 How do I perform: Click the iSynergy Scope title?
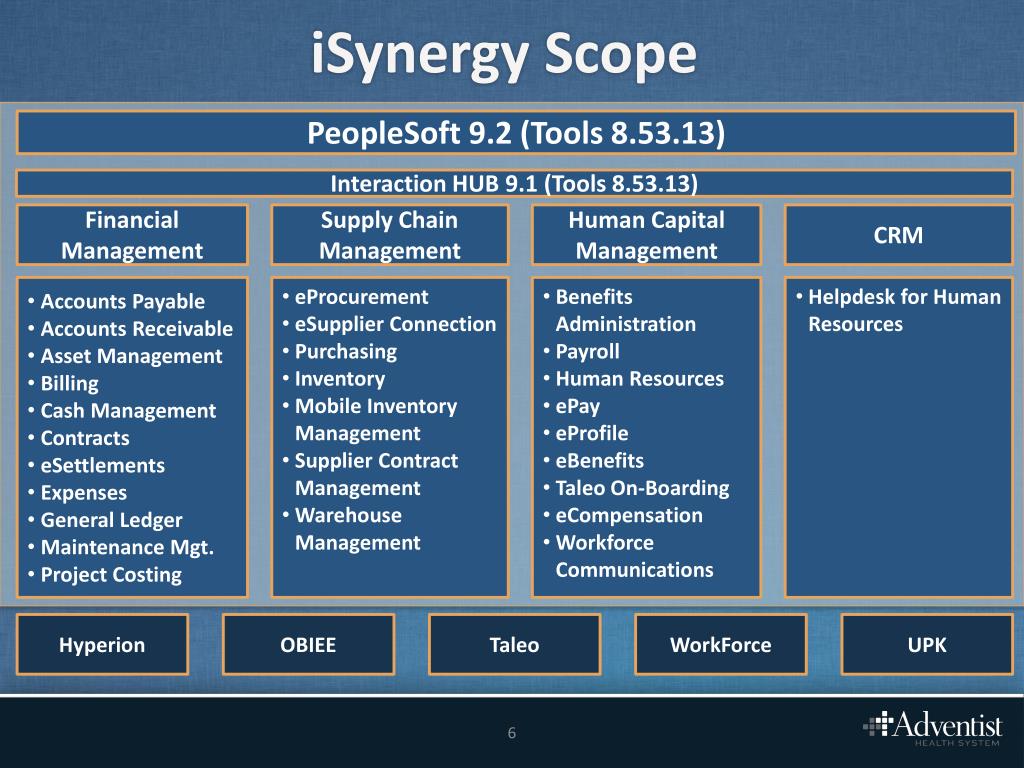tap(504, 56)
